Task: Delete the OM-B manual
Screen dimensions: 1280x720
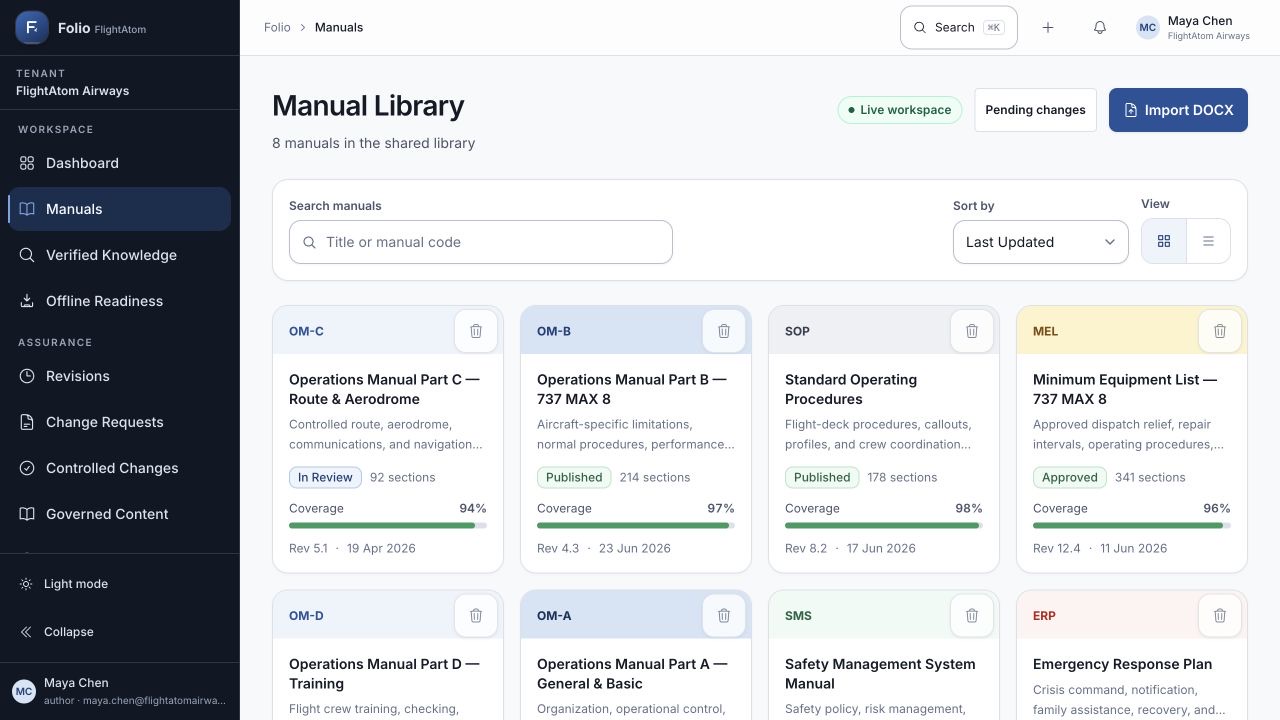Action: click(x=724, y=331)
